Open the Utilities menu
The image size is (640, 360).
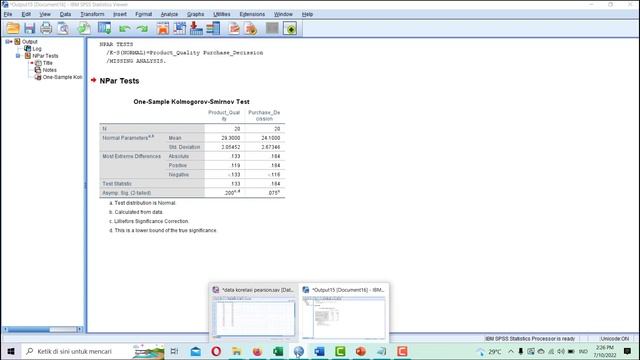click(222, 14)
